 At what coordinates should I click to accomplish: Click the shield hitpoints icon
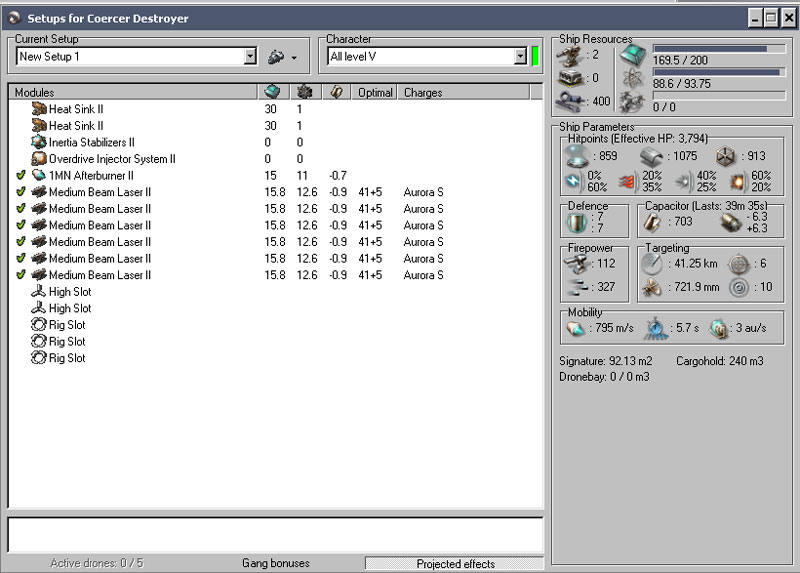coord(578,156)
